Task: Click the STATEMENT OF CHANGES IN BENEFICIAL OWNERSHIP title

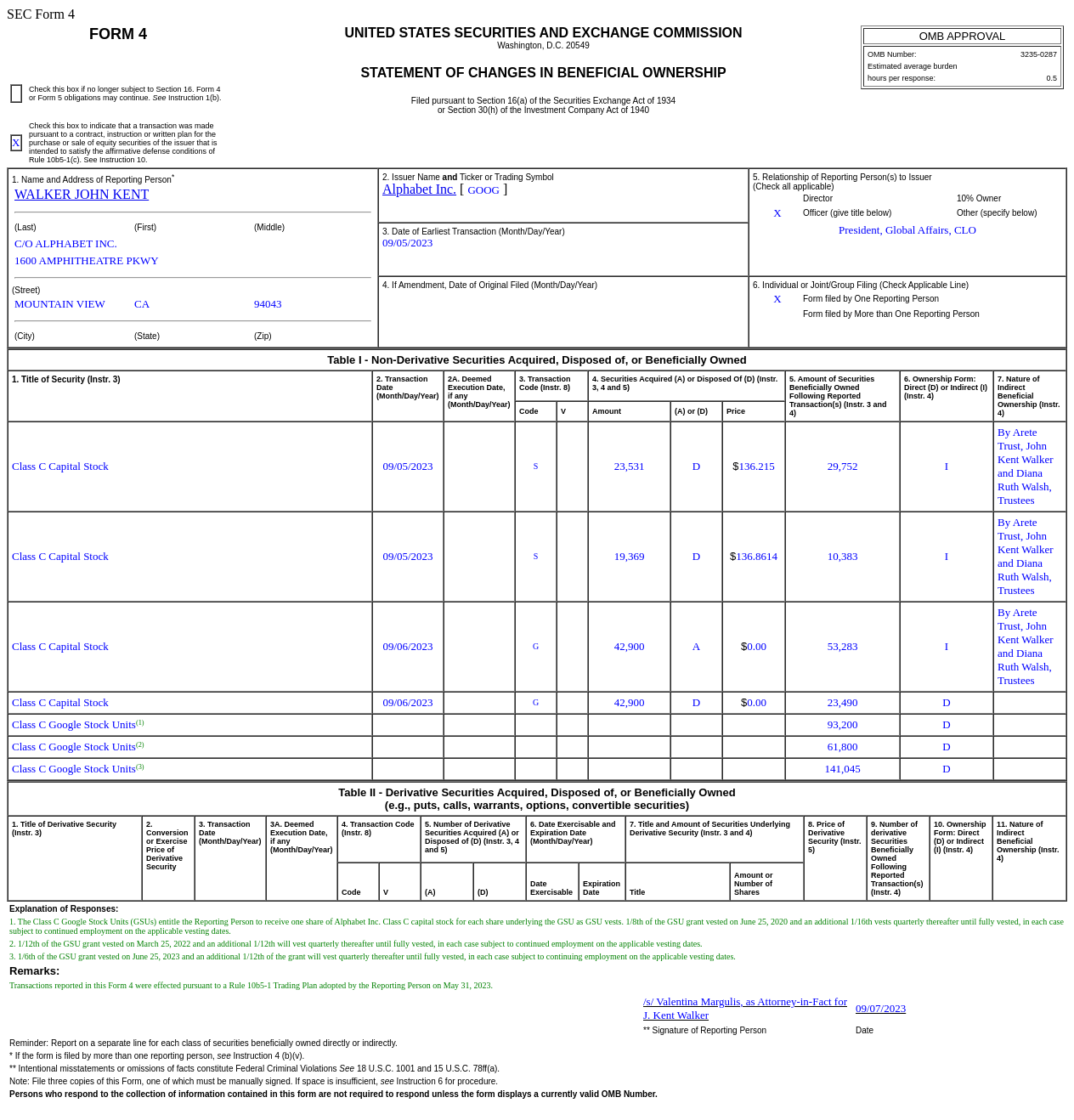Action: [x=543, y=73]
